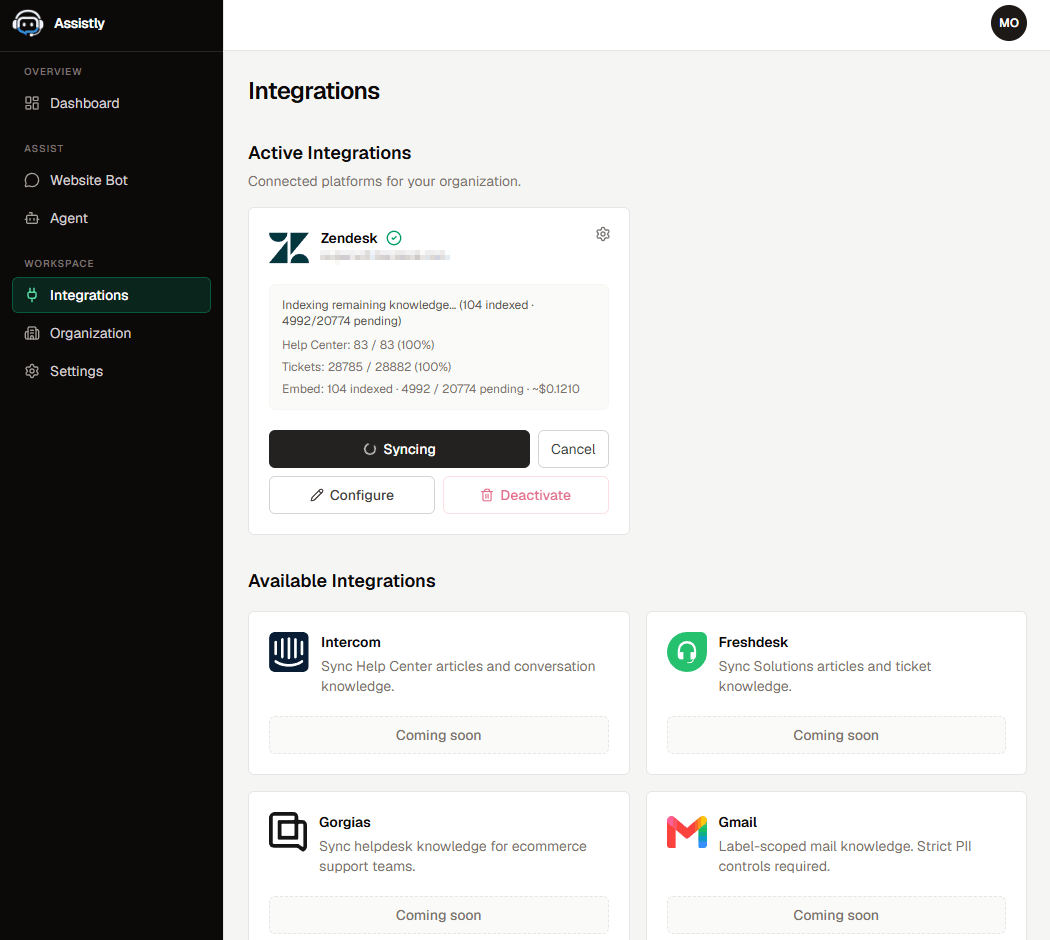
Task: Open the Organization page
Action: pos(111,333)
